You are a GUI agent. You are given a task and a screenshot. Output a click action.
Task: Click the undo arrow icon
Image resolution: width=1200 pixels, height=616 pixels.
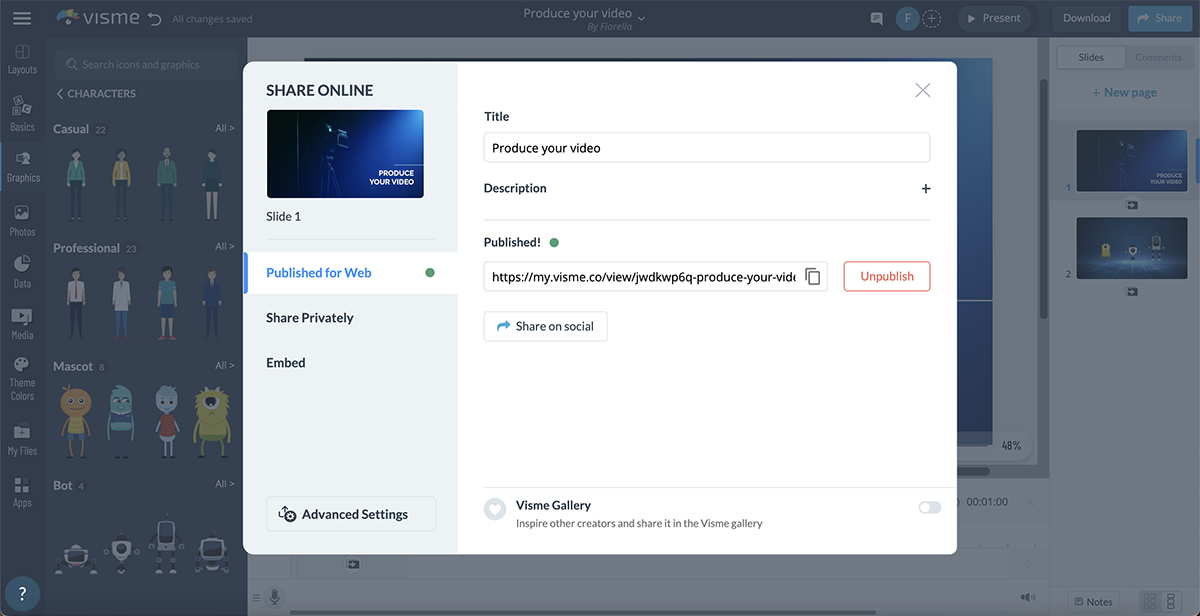153,18
